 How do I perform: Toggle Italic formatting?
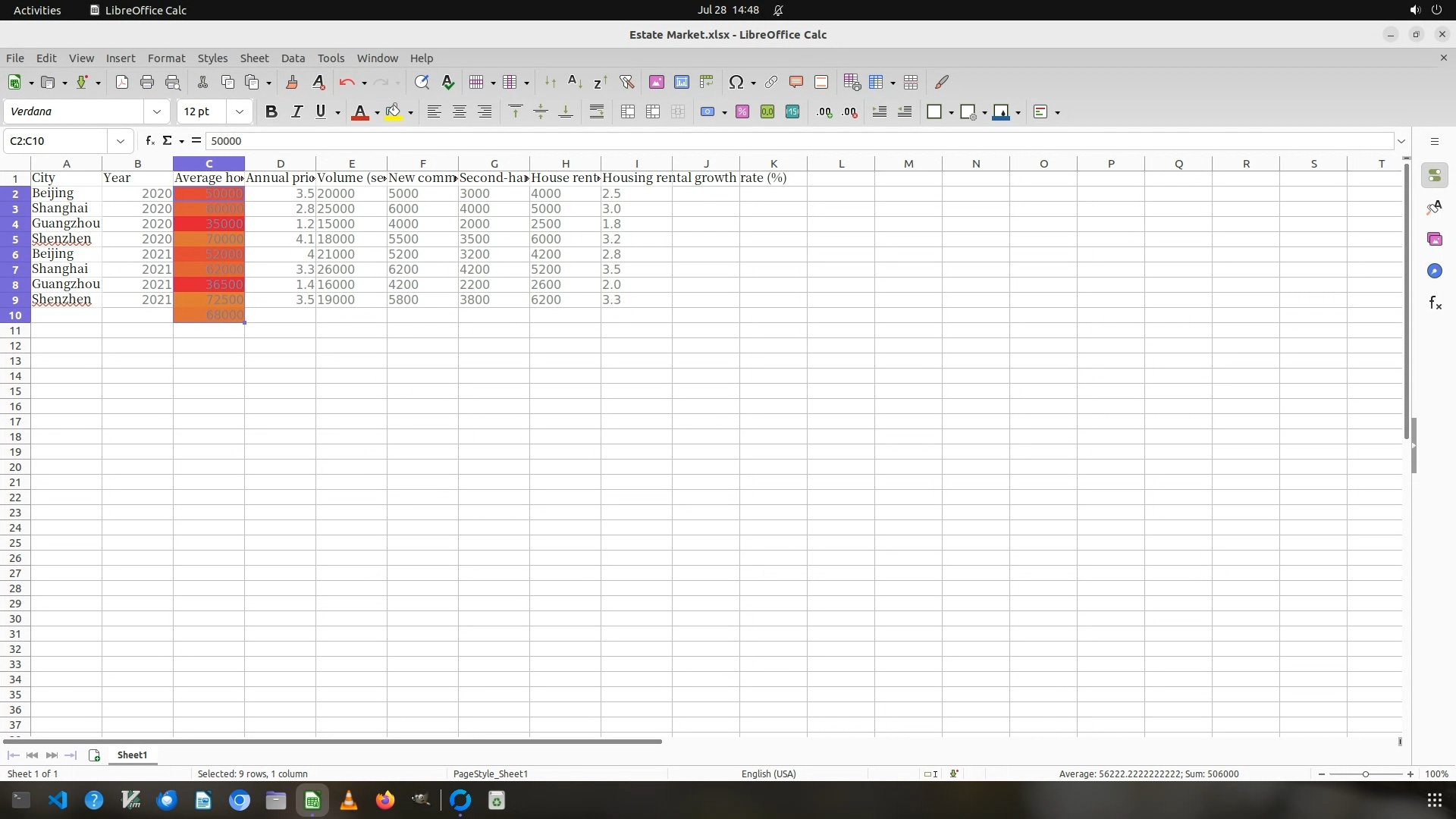pos(297,111)
